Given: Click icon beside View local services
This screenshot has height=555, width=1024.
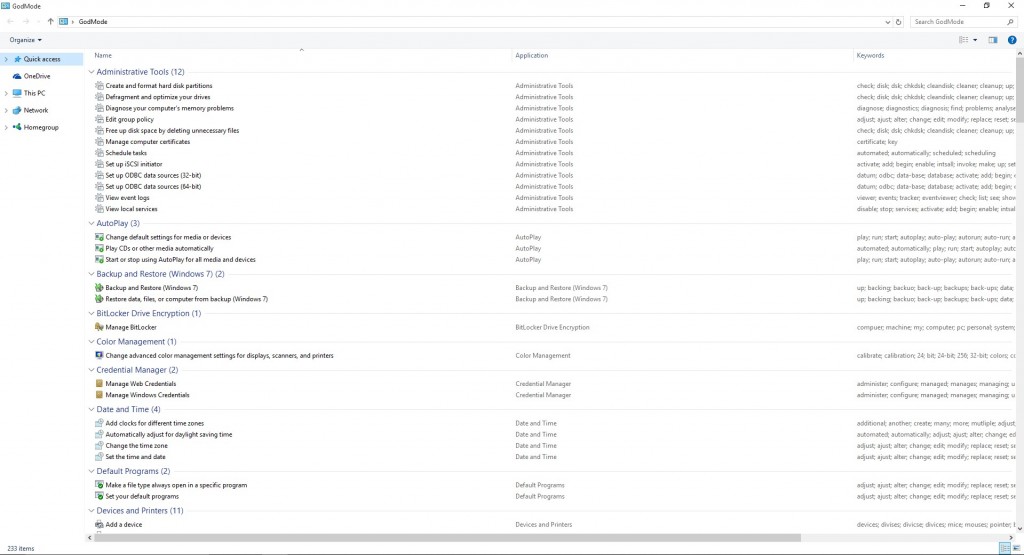Looking at the screenshot, I should [x=99, y=209].
